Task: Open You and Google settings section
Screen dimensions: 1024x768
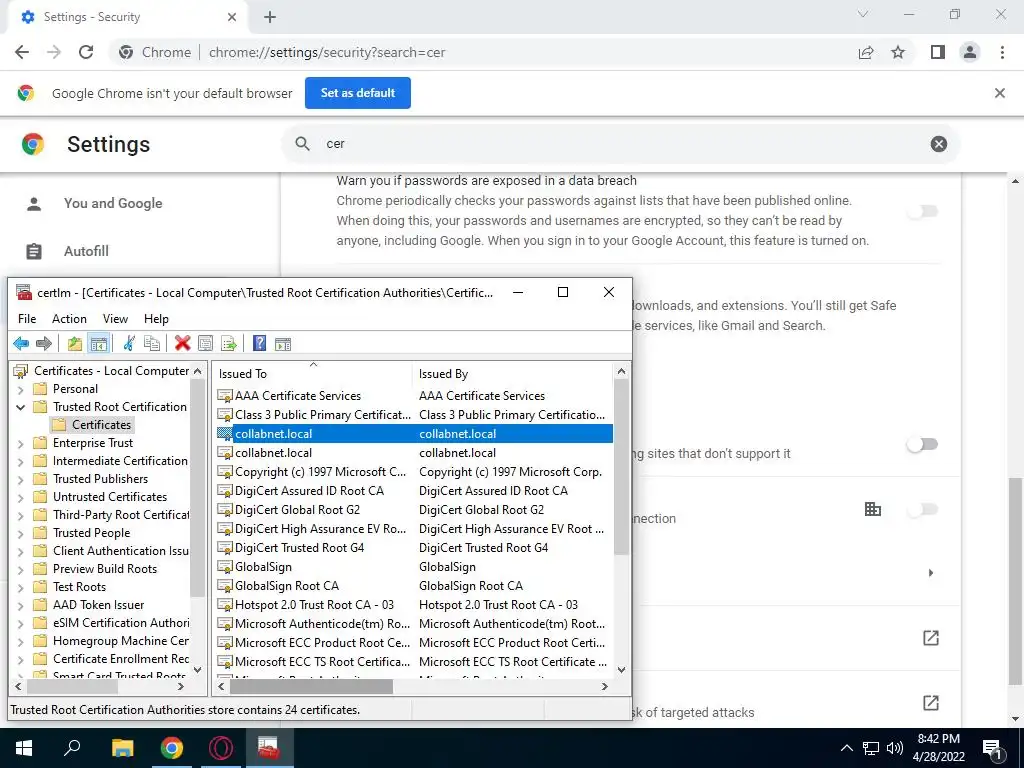Action: tap(113, 203)
